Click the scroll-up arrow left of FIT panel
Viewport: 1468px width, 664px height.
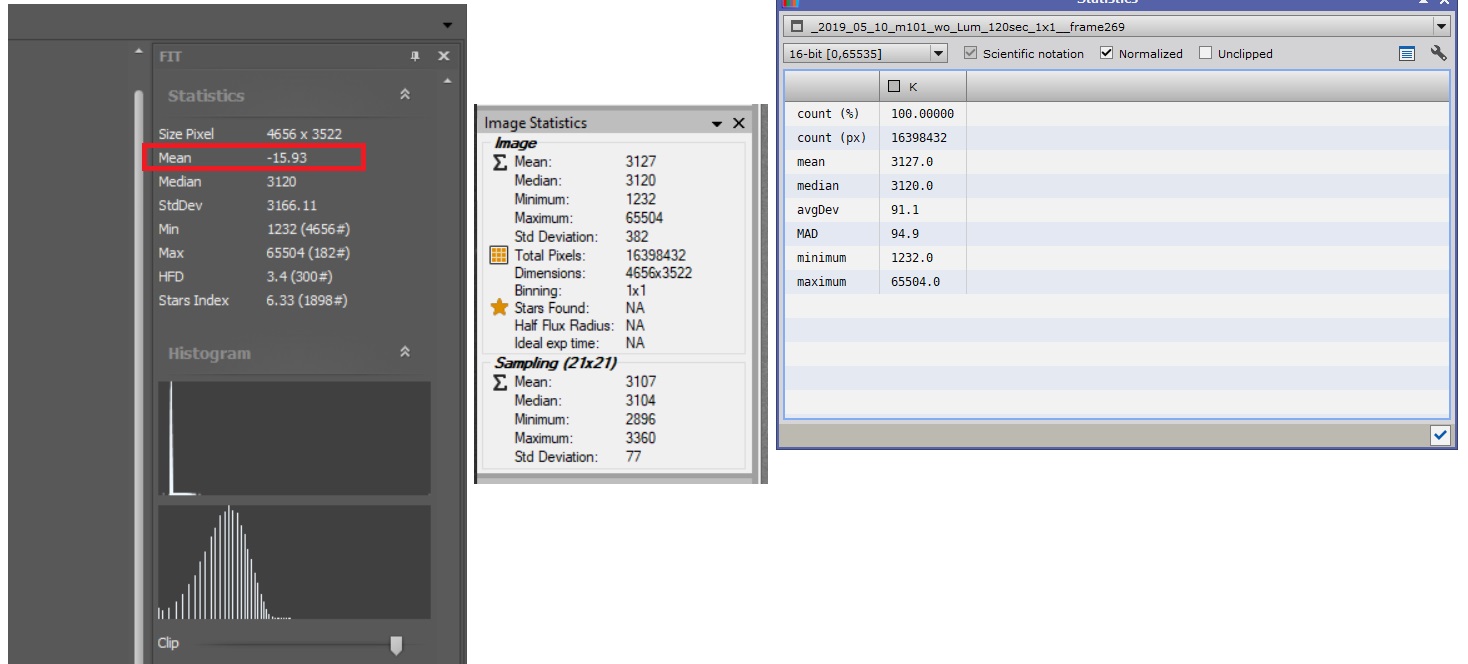pos(139,52)
